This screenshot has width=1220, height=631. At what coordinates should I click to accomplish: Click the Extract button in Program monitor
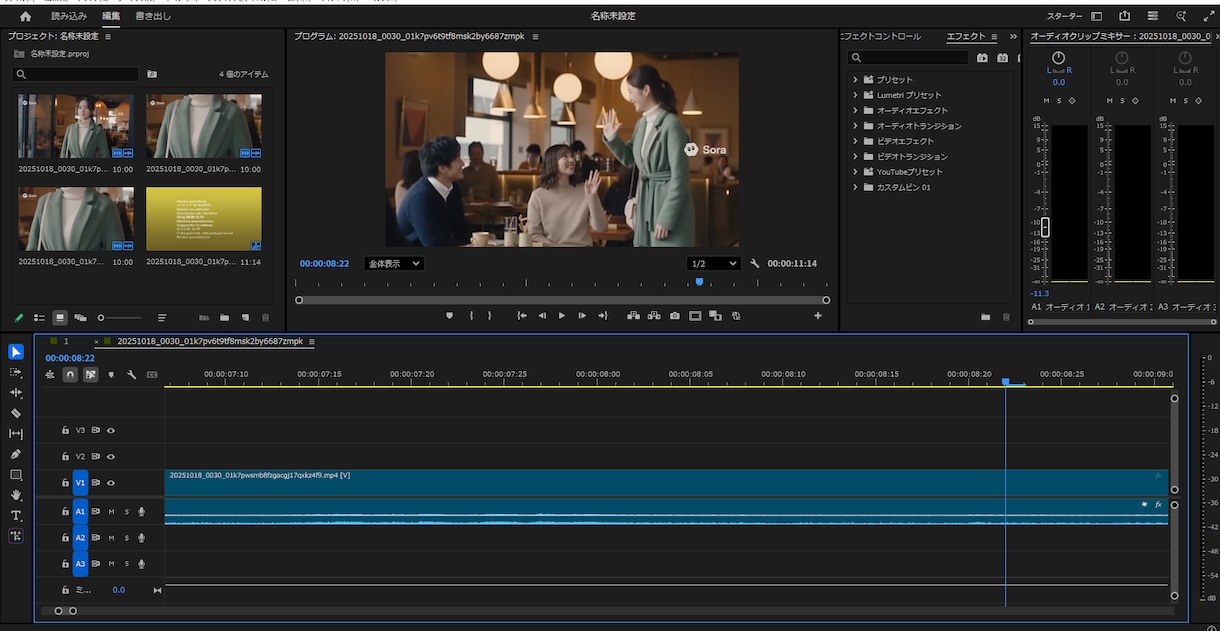[654, 316]
